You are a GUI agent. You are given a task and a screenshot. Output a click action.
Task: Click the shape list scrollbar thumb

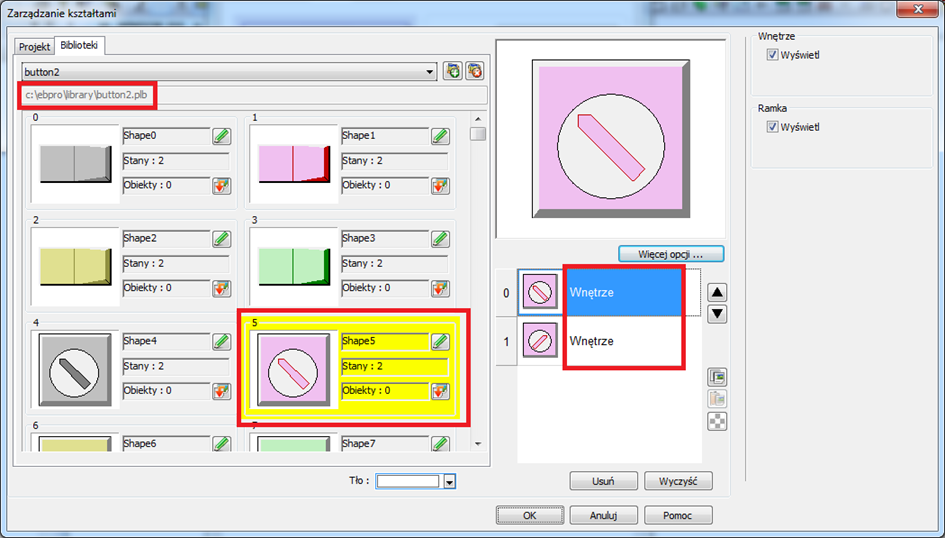478,134
